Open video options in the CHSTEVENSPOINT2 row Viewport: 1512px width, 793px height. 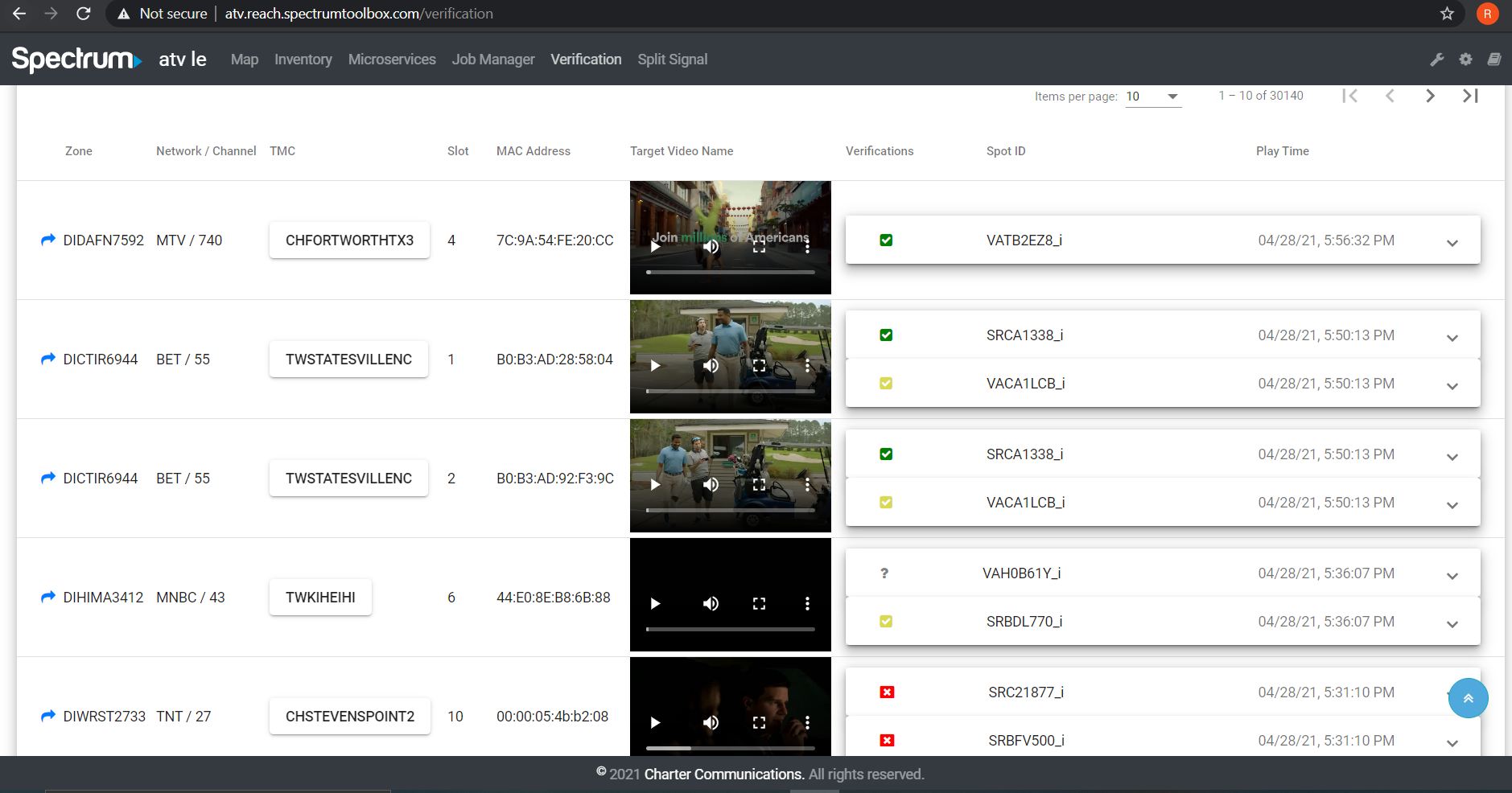pyautogui.click(x=807, y=722)
